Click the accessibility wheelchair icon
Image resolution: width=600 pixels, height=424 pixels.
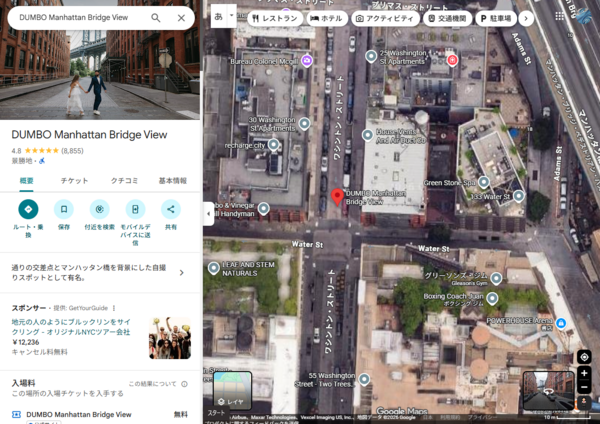(42, 161)
